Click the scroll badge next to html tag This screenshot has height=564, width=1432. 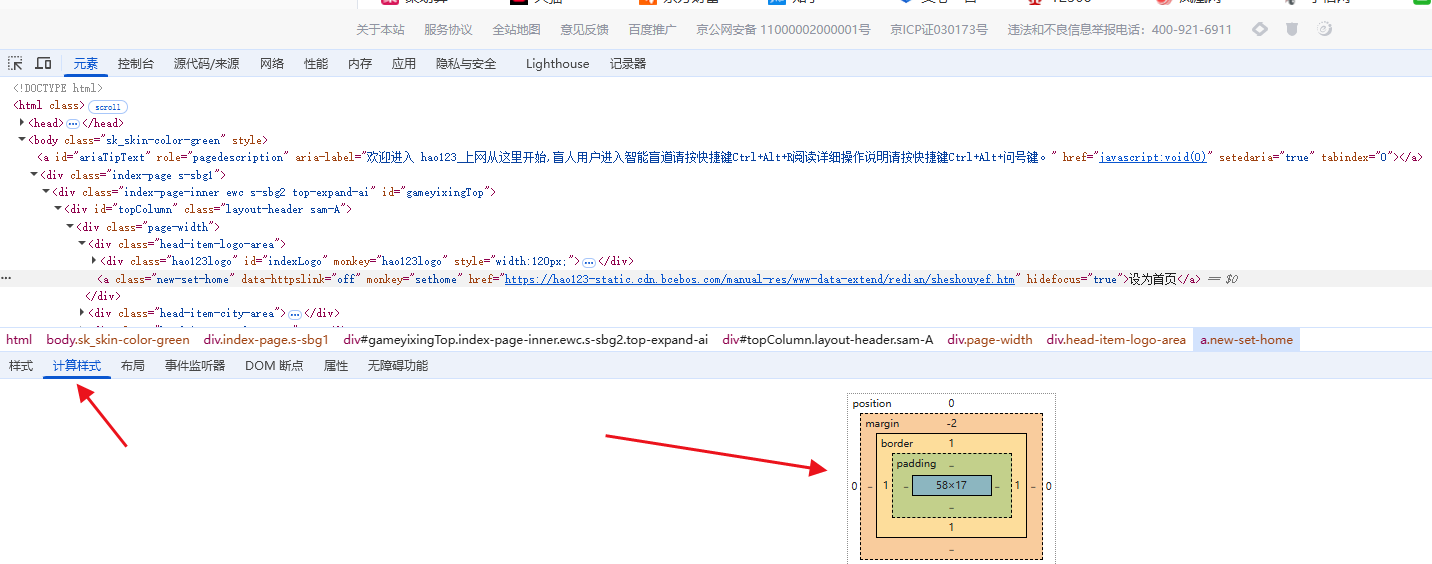tap(108, 106)
